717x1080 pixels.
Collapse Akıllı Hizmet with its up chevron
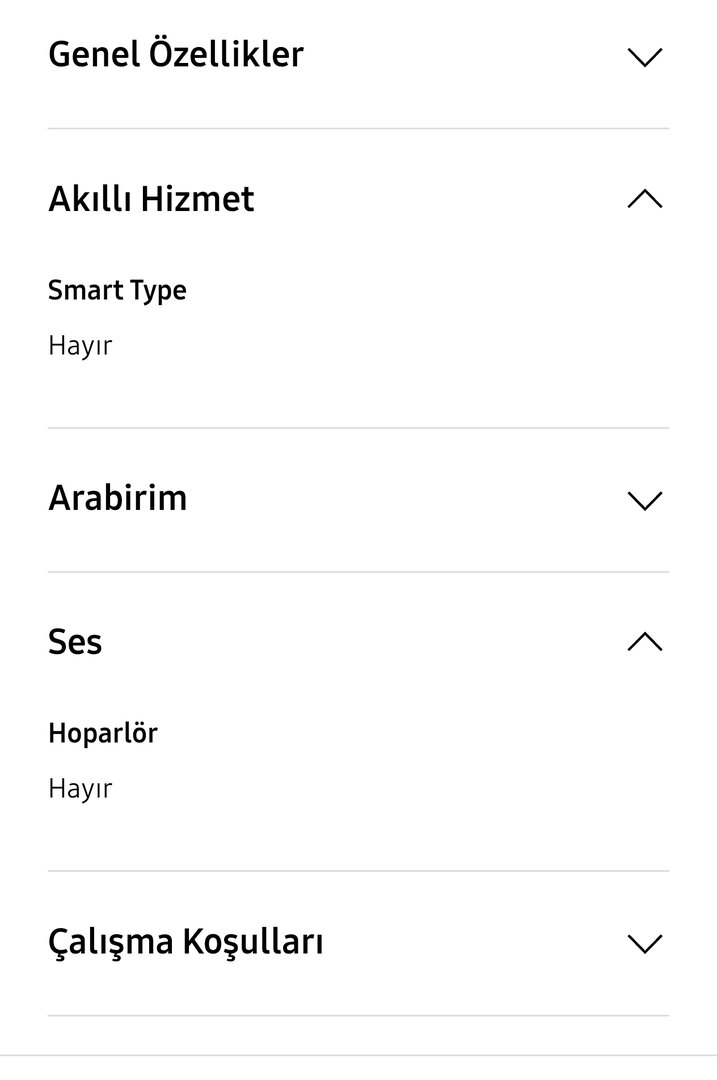645,200
